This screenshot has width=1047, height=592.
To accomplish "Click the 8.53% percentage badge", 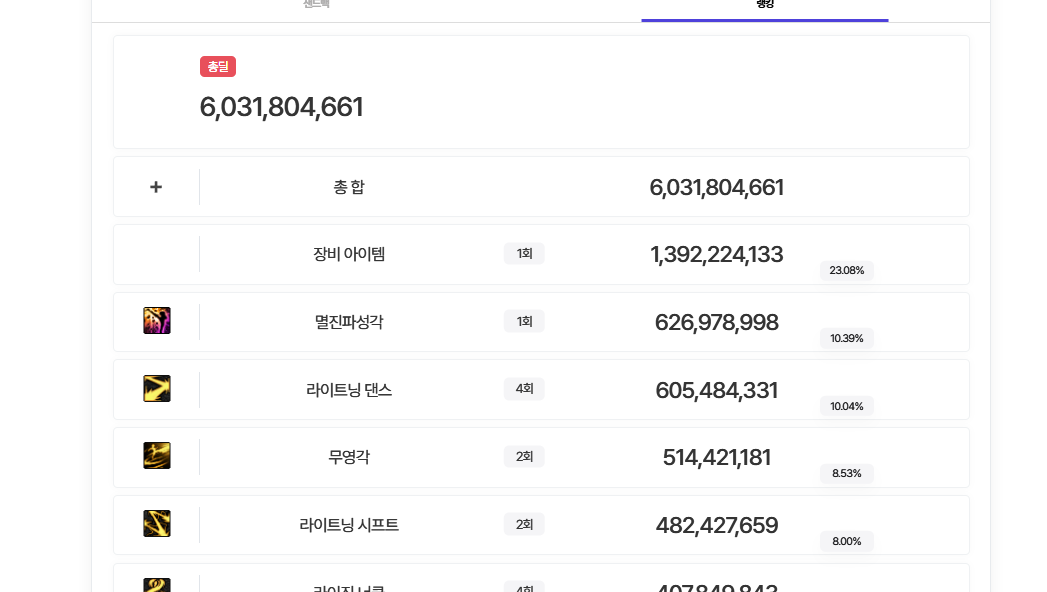I will pos(847,473).
